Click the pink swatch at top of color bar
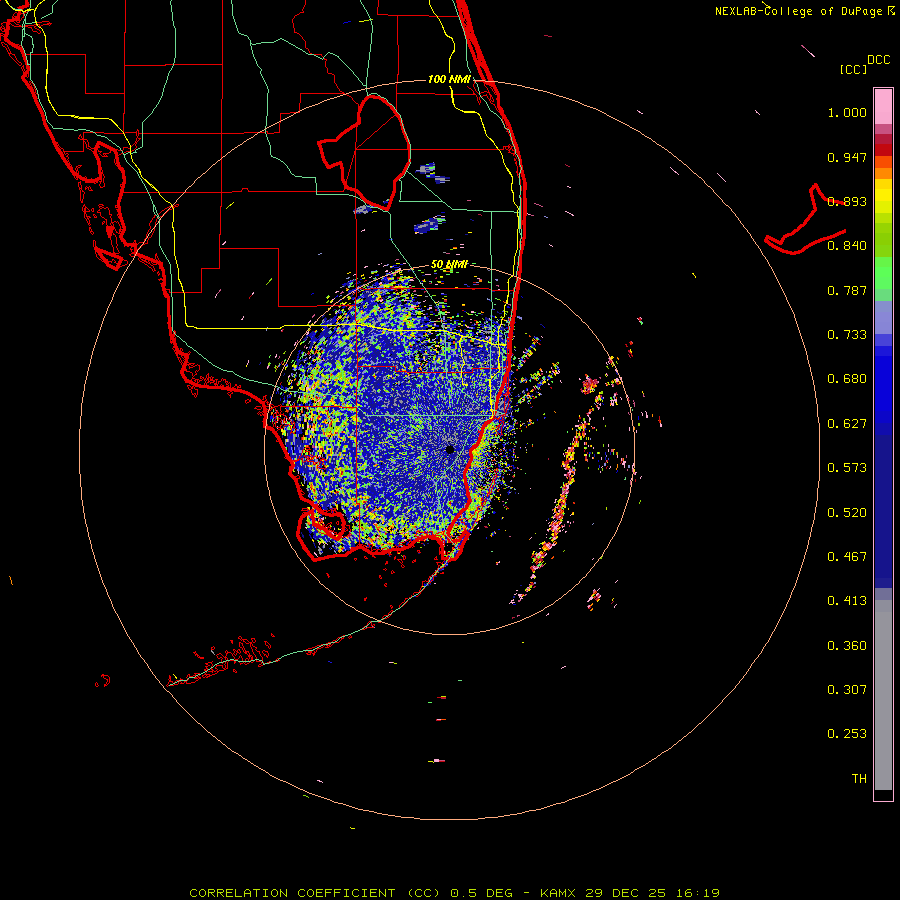This screenshot has height=900, width=900. 883,106
